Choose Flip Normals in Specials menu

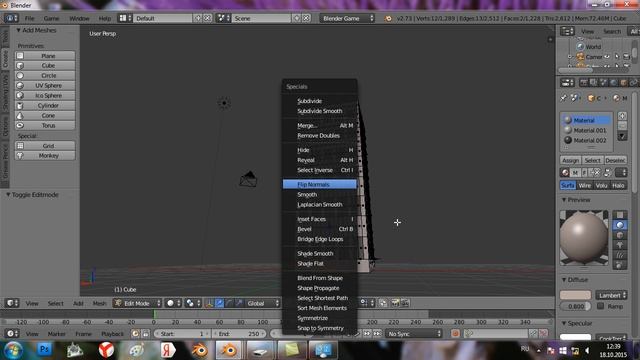[x=320, y=184]
